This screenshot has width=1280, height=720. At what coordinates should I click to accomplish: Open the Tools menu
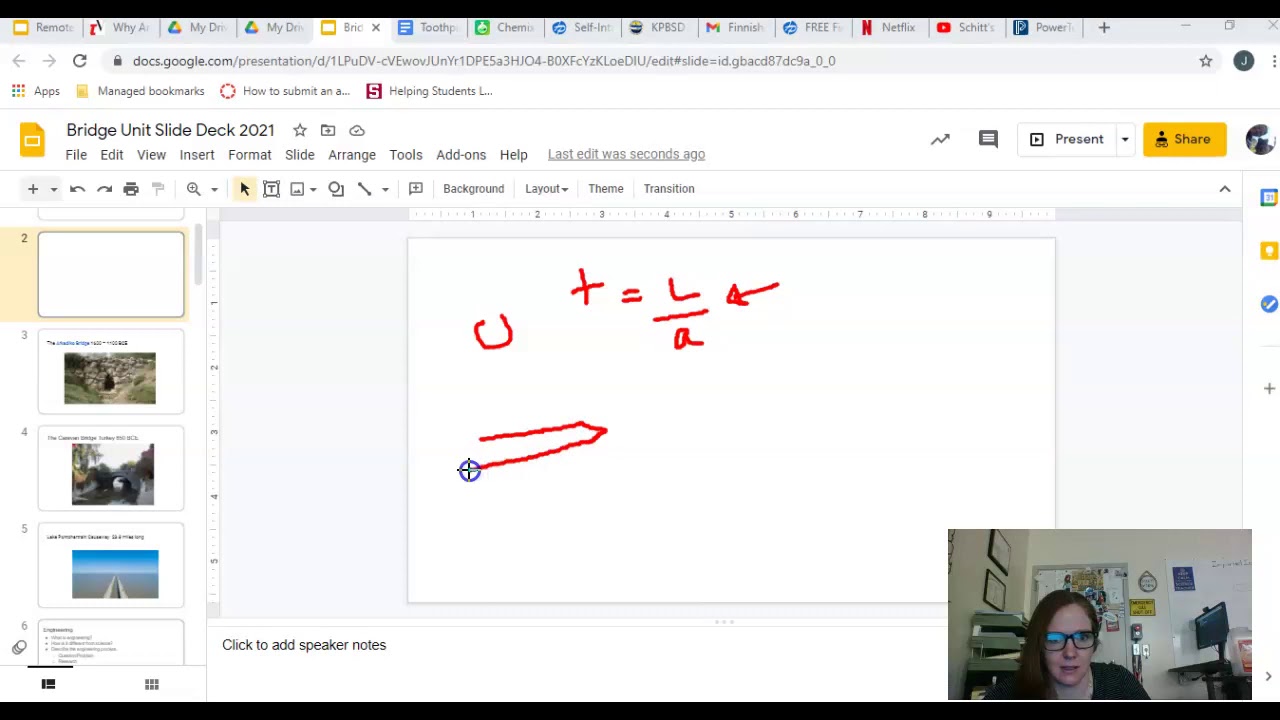click(x=406, y=155)
